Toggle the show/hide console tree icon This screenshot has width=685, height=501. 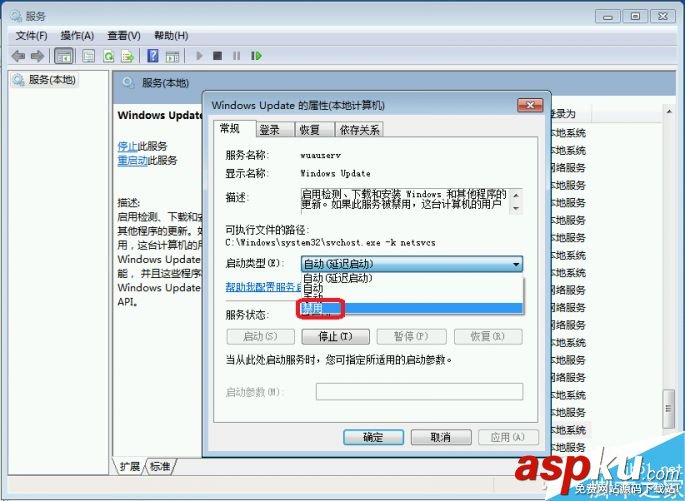click(64, 56)
